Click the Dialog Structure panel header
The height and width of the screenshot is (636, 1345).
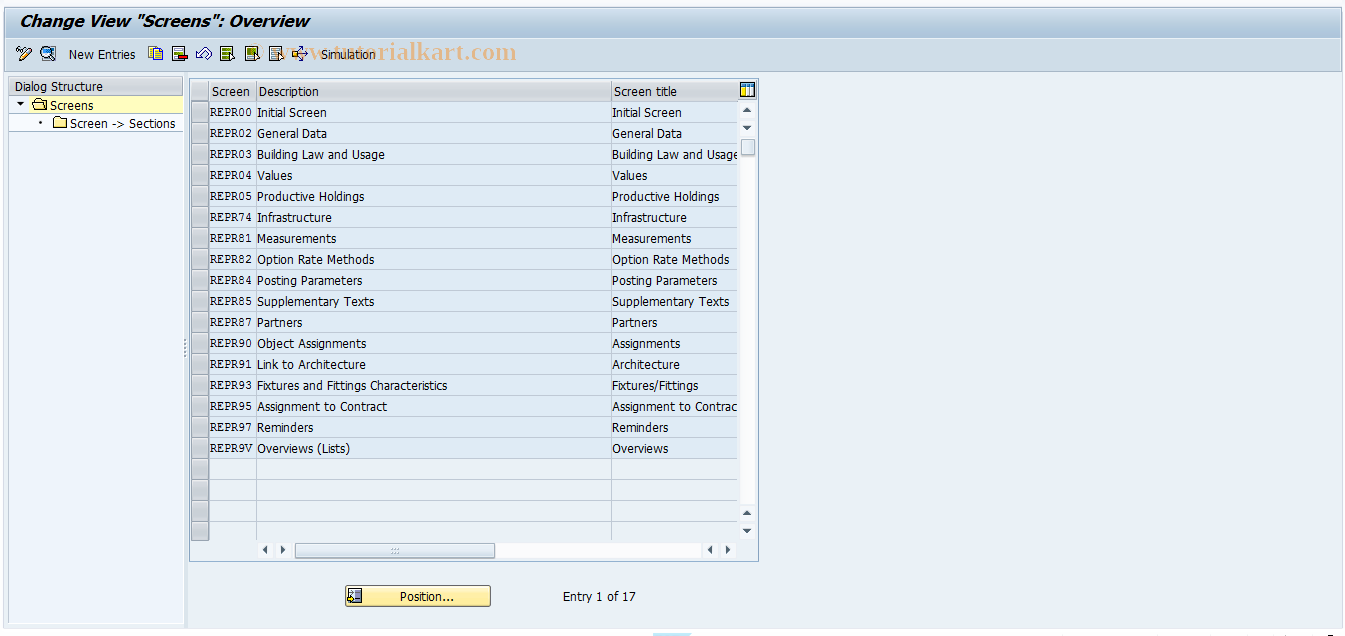tap(96, 87)
